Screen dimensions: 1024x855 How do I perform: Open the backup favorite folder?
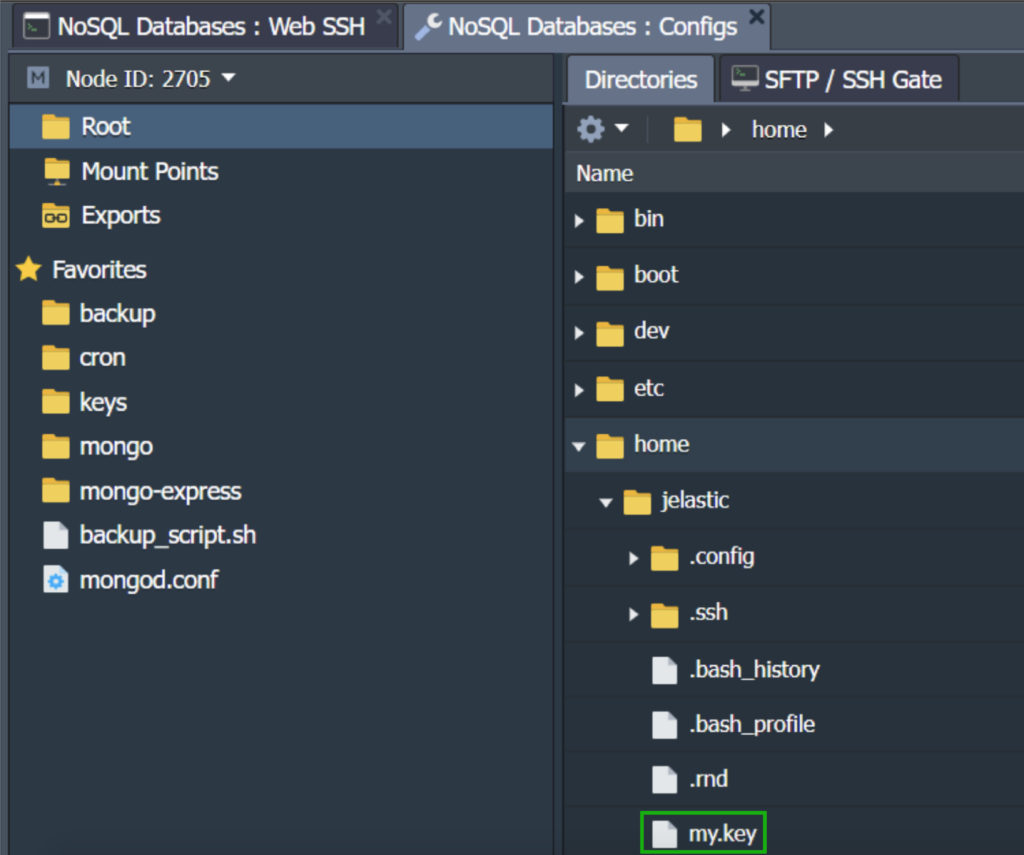(118, 314)
